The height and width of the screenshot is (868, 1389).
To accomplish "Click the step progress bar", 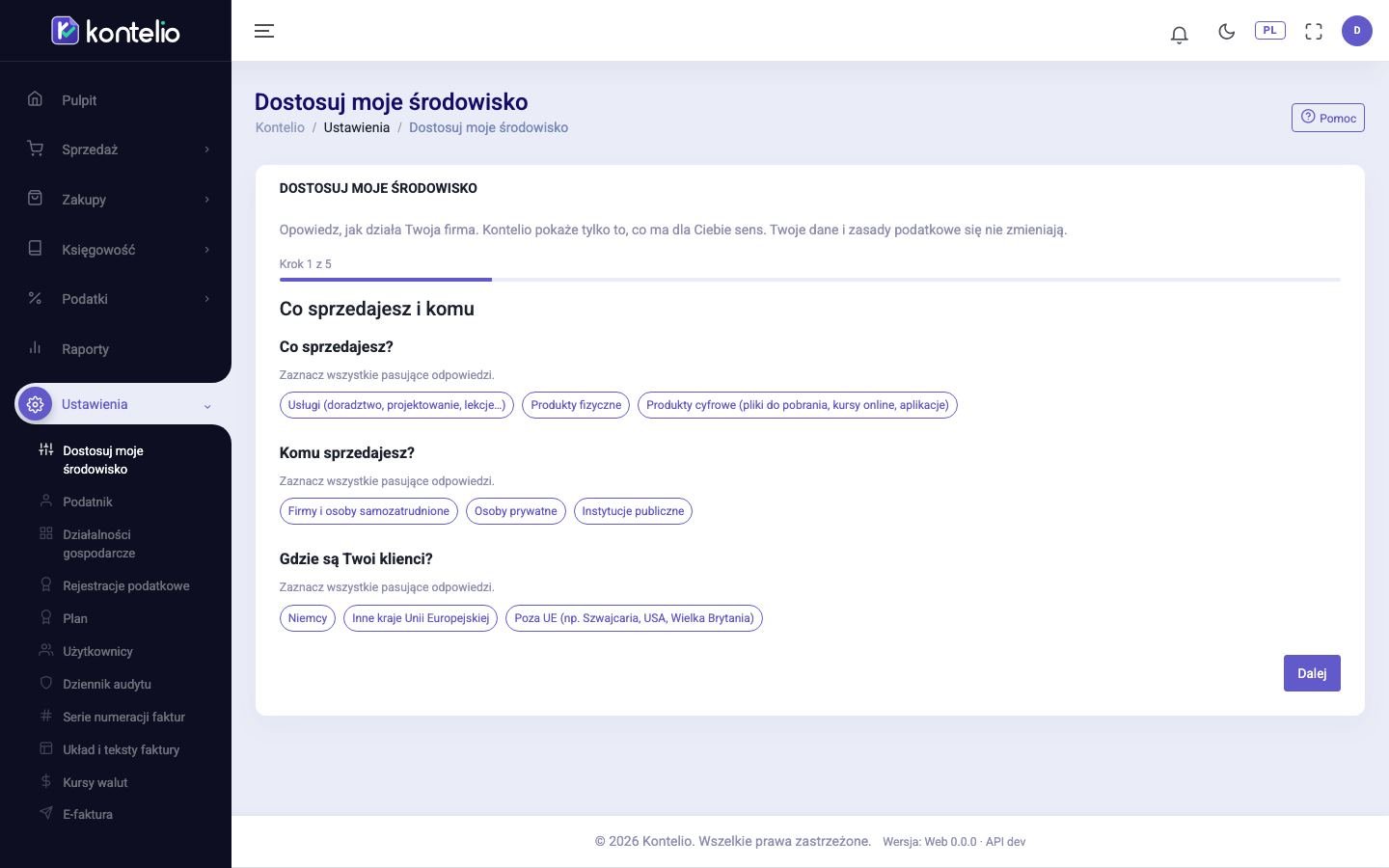I will [810, 280].
